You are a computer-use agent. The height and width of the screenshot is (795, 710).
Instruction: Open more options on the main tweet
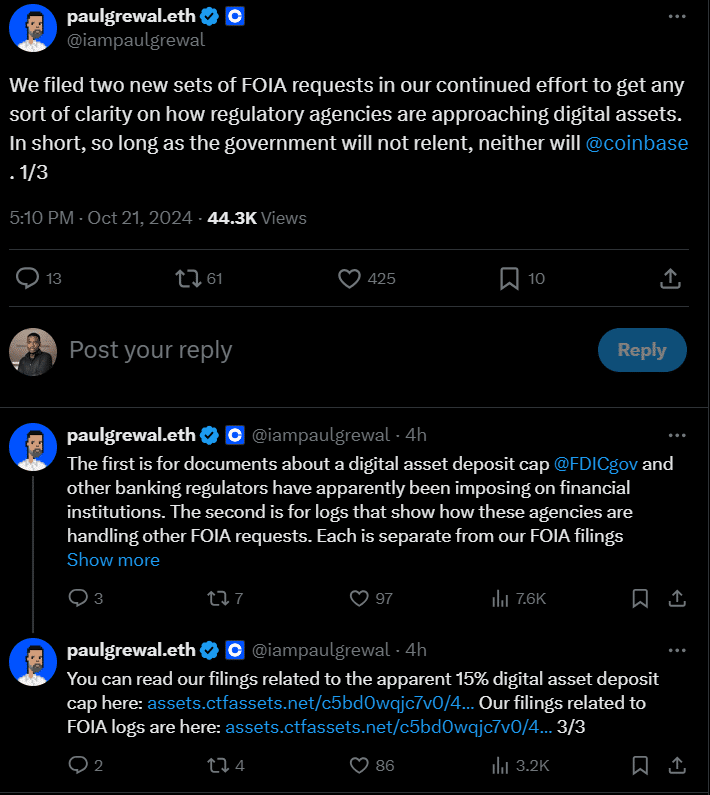(x=677, y=17)
